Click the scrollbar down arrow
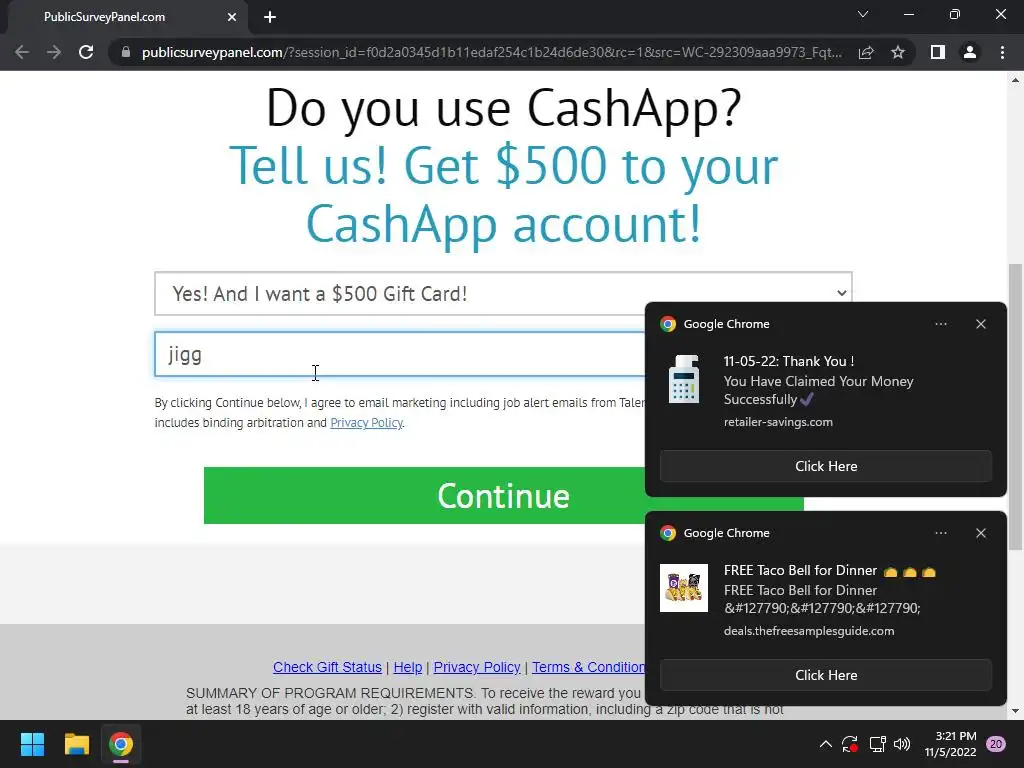Image resolution: width=1024 pixels, height=768 pixels. tap(1015, 711)
